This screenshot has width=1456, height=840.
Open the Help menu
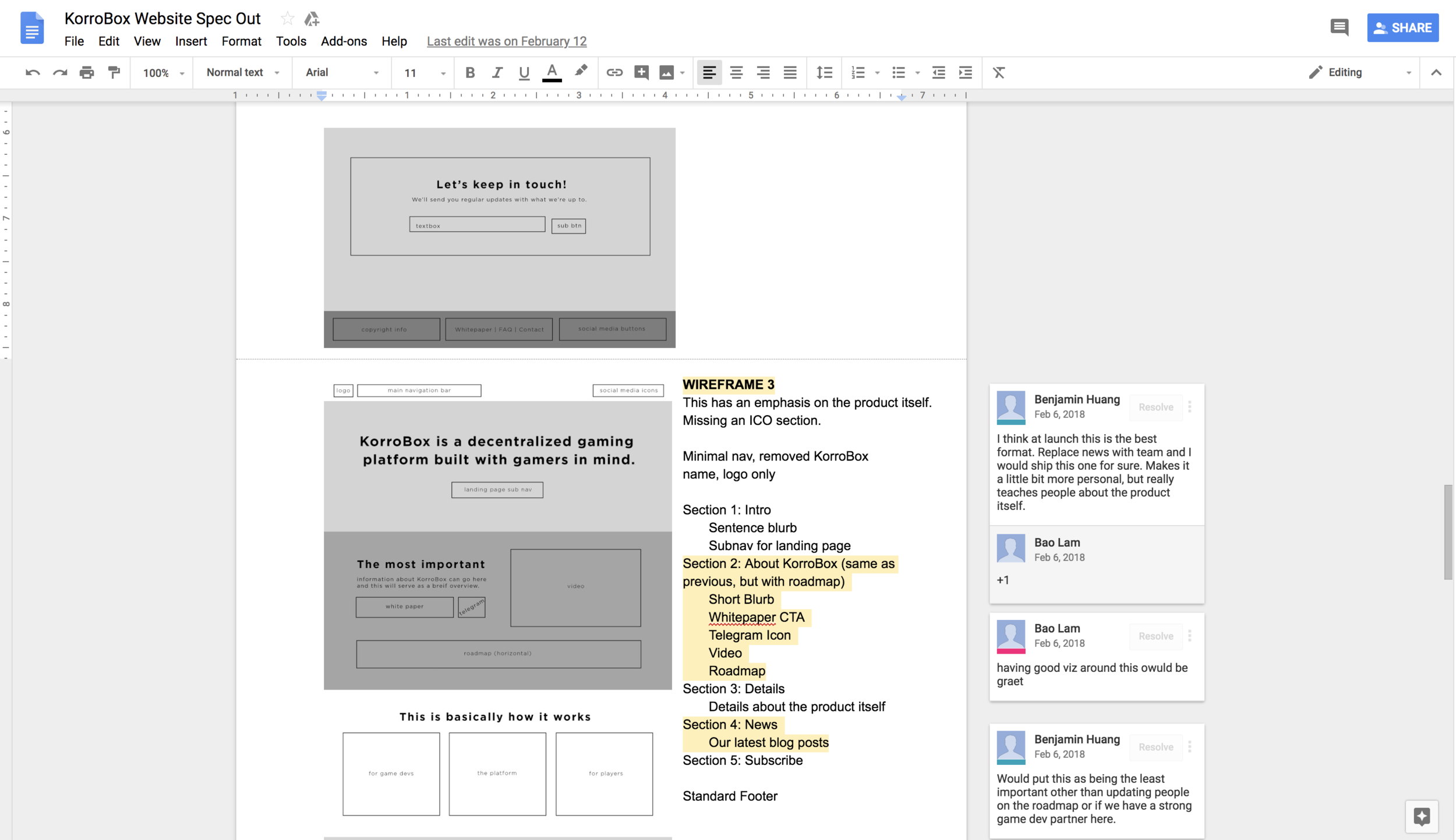(x=394, y=41)
